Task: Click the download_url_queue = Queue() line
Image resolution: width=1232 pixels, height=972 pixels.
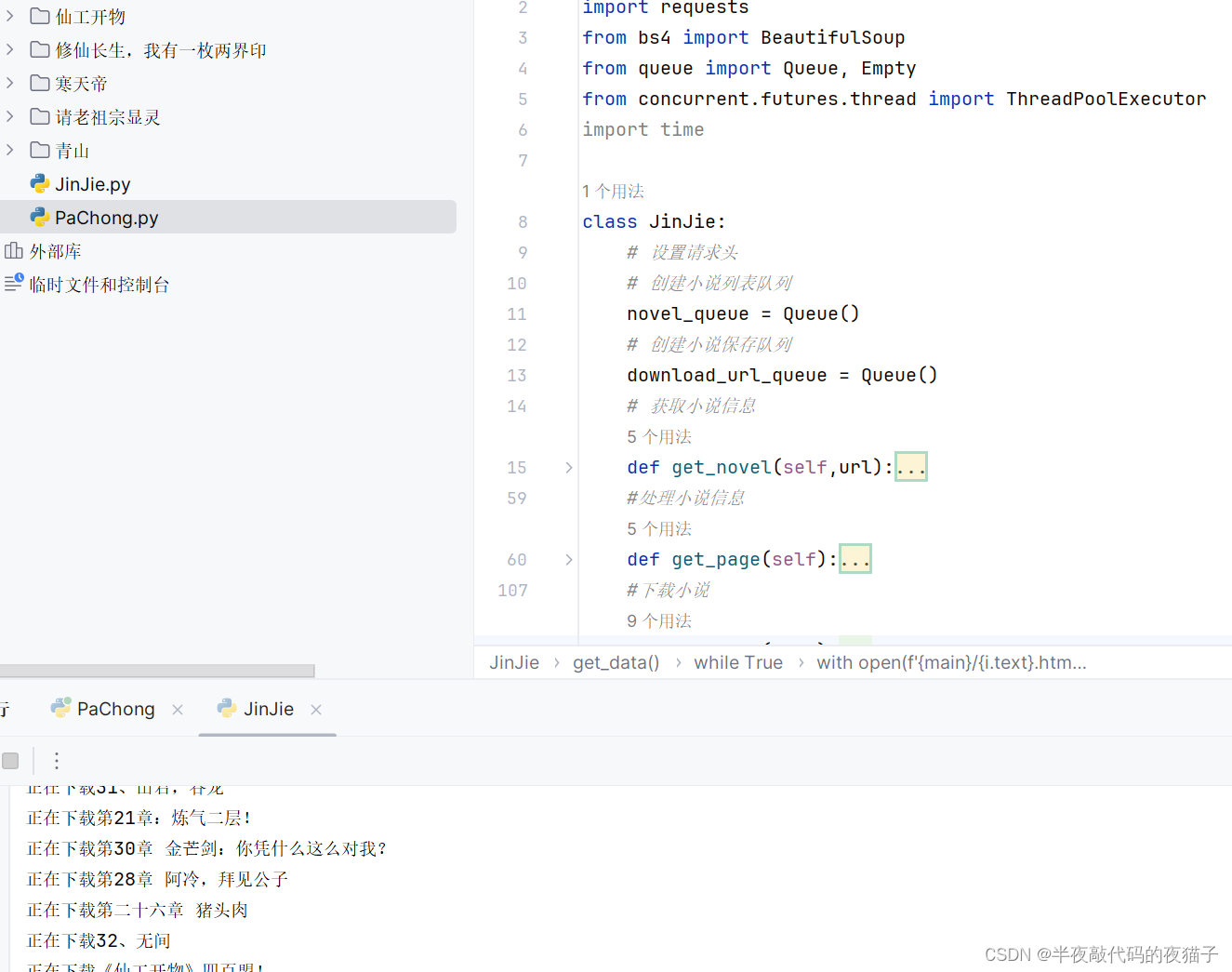Action: 782,375
